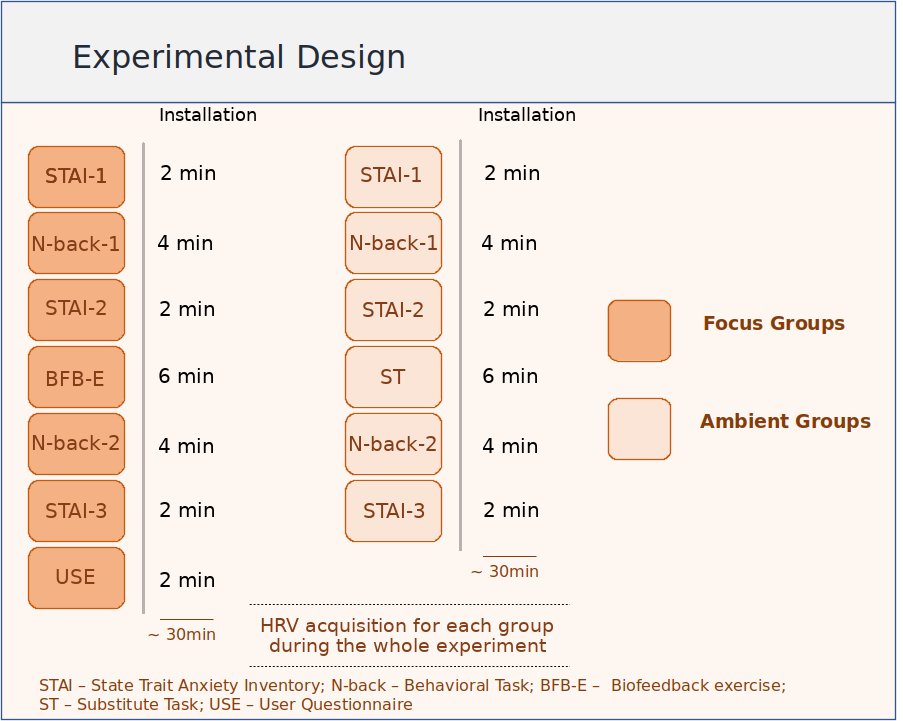Select the light Ambient group STAI-3 box
This screenshot has width=903, height=721.
tap(393, 511)
